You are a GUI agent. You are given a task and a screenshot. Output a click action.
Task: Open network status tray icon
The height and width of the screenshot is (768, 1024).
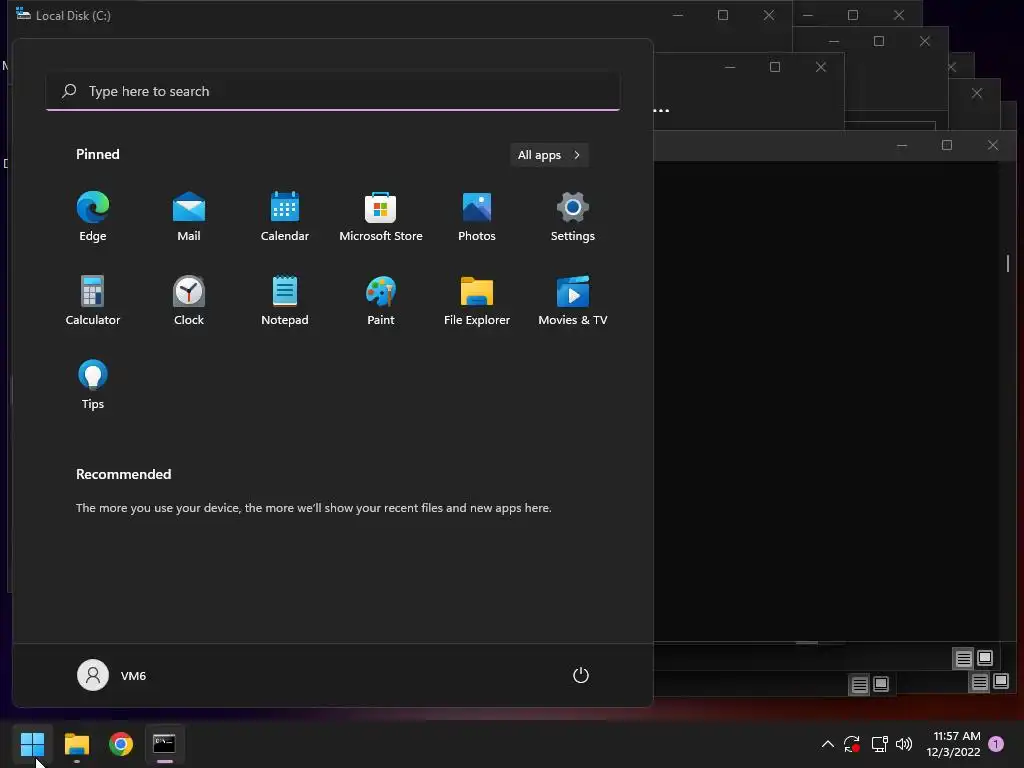click(x=879, y=744)
